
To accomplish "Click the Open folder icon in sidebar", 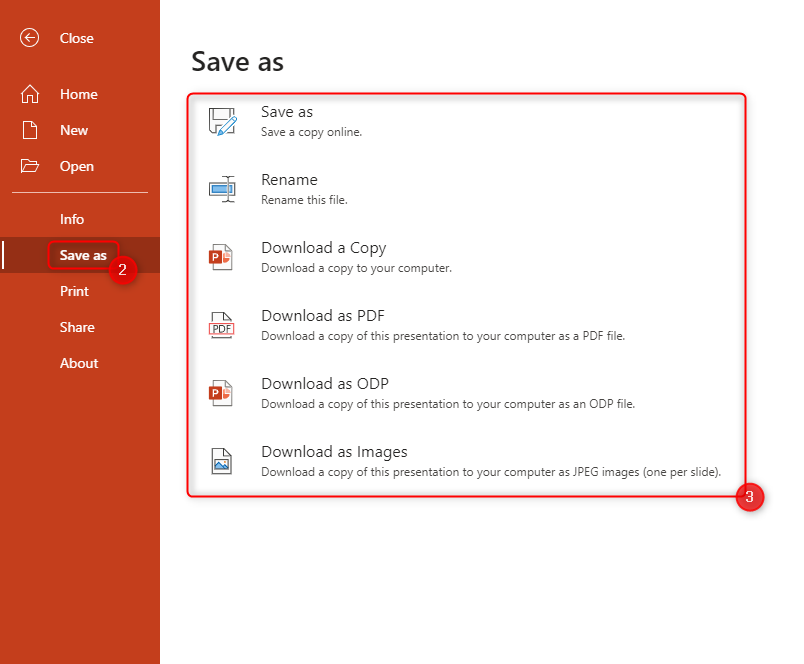I will [x=30, y=166].
